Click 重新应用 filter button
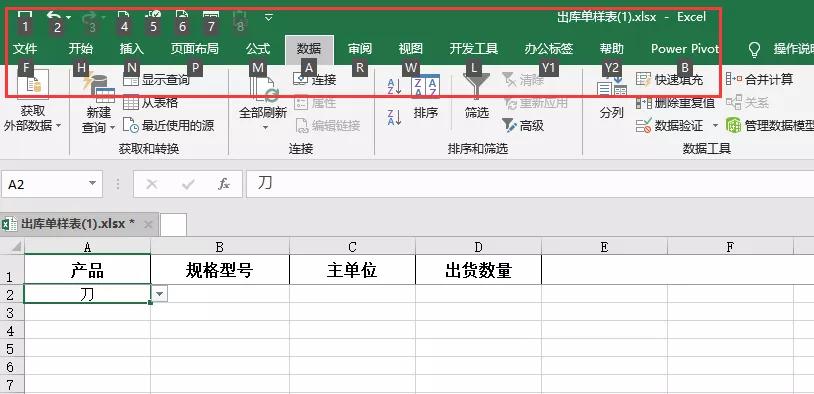The width and height of the screenshot is (814, 394). 535,103
